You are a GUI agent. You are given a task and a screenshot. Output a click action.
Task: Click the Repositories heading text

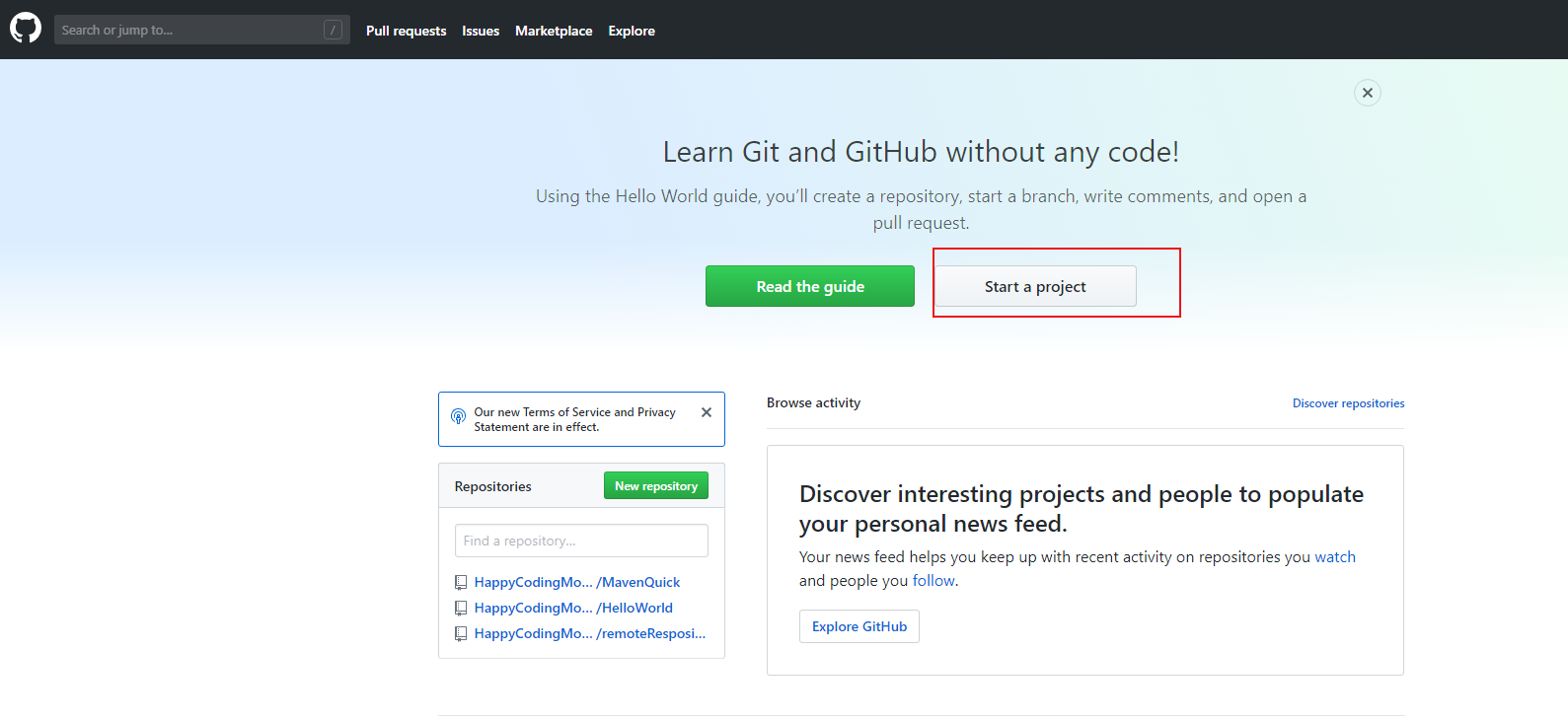coord(492,486)
